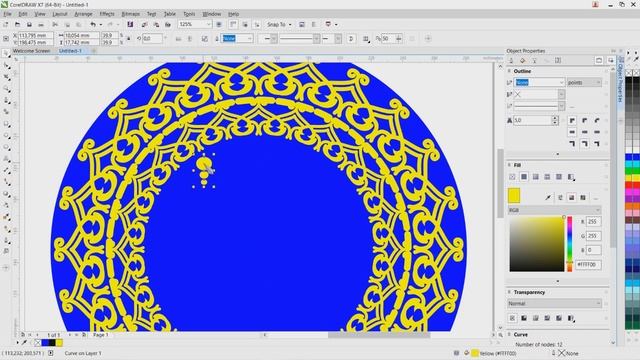Click the Save icon in standard toolbar
This screenshot has width=640, height=360.
(29, 24)
